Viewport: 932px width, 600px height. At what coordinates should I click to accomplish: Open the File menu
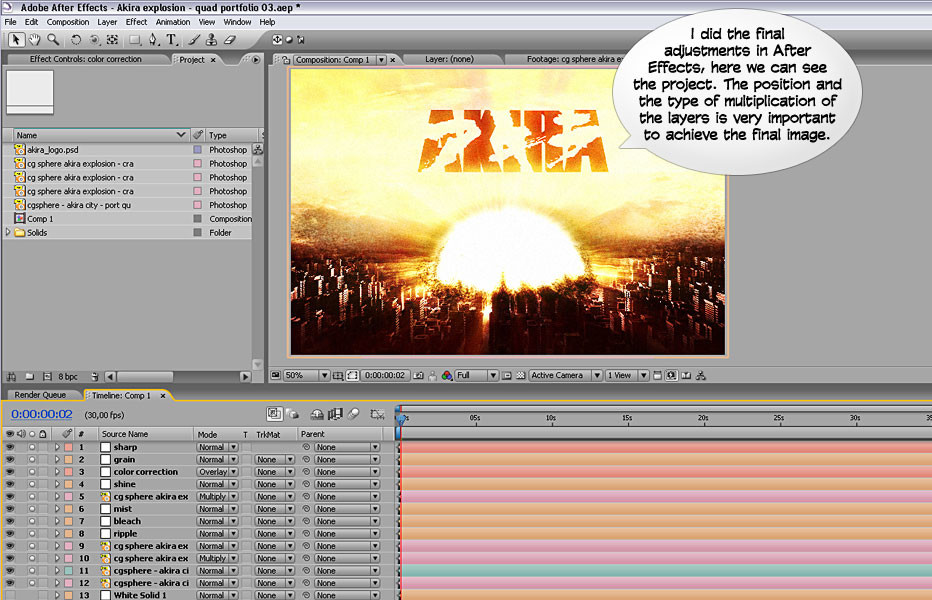point(11,22)
